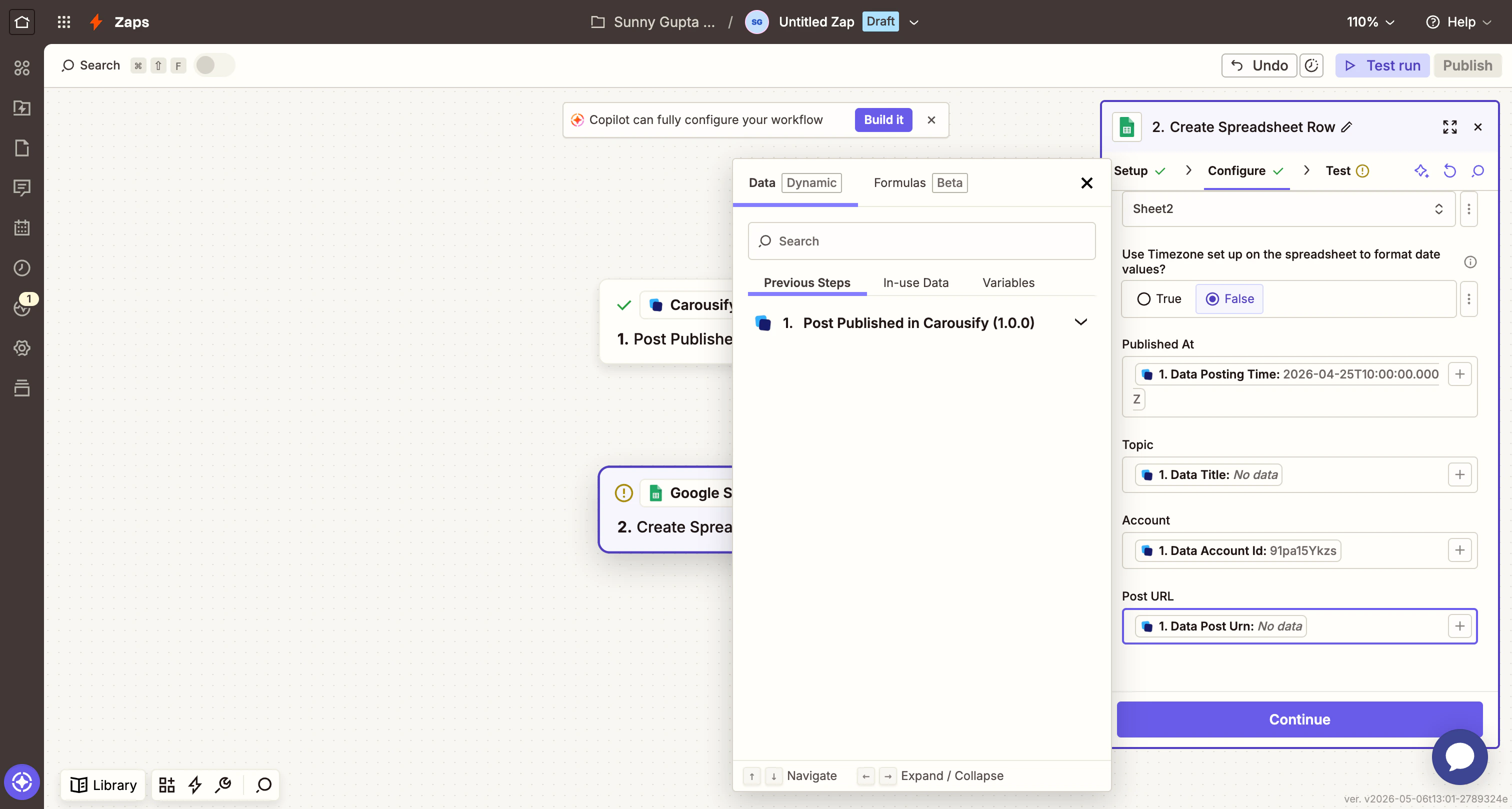Add a step via the bottom toolbar grid-plus icon
This screenshot has width=1512, height=809.
(x=166, y=784)
